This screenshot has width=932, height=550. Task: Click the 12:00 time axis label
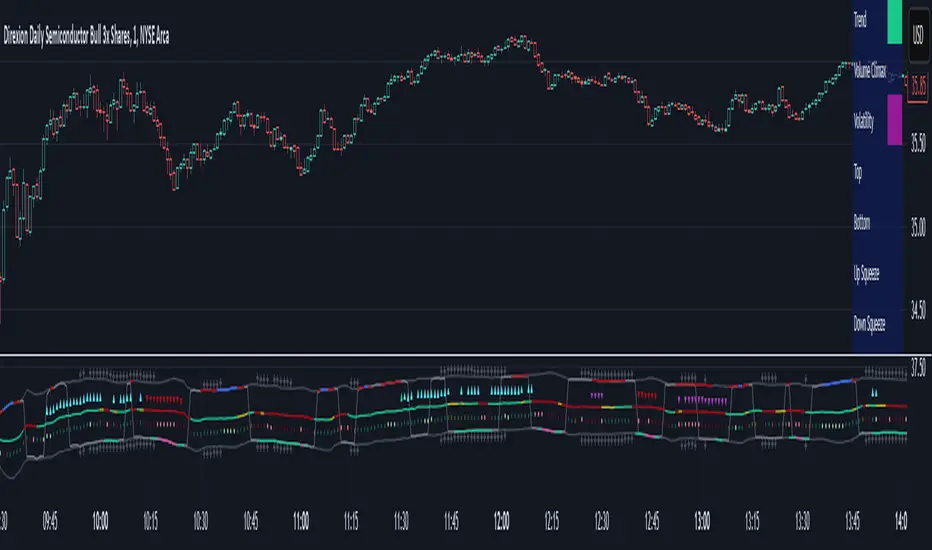click(501, 521)
